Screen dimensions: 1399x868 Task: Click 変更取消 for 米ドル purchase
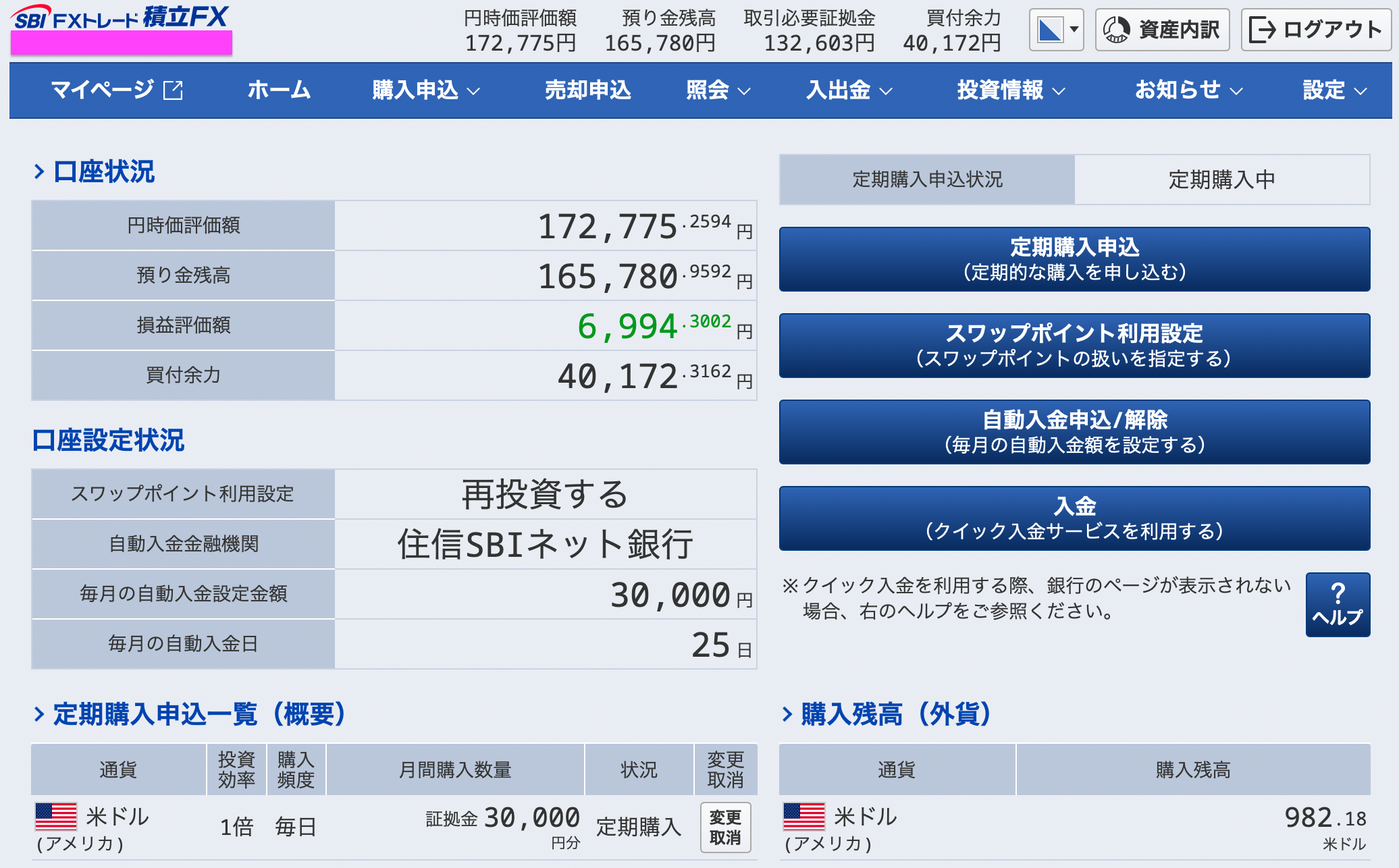click(725, 827)
